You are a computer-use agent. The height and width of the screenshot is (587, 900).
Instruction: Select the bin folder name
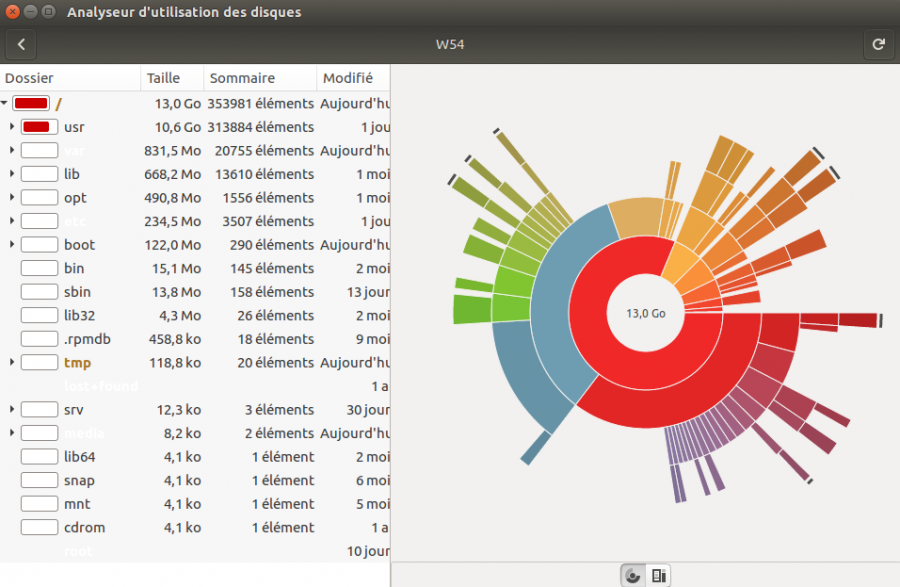[x=74, y=268]
